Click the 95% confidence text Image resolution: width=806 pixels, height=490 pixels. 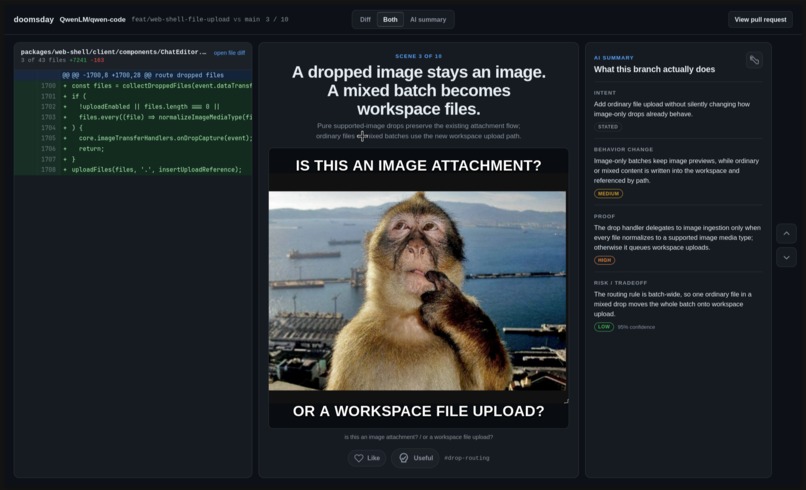(x=636, y=327)
